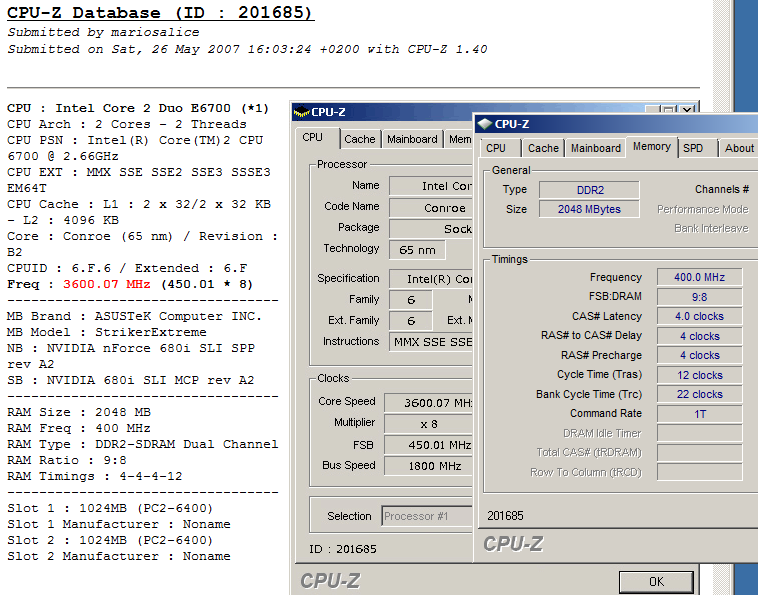Viewport: 758px width, 595px height.
Task: Click the red 3600.07 MHz frequency text
Action: [107, 284]
